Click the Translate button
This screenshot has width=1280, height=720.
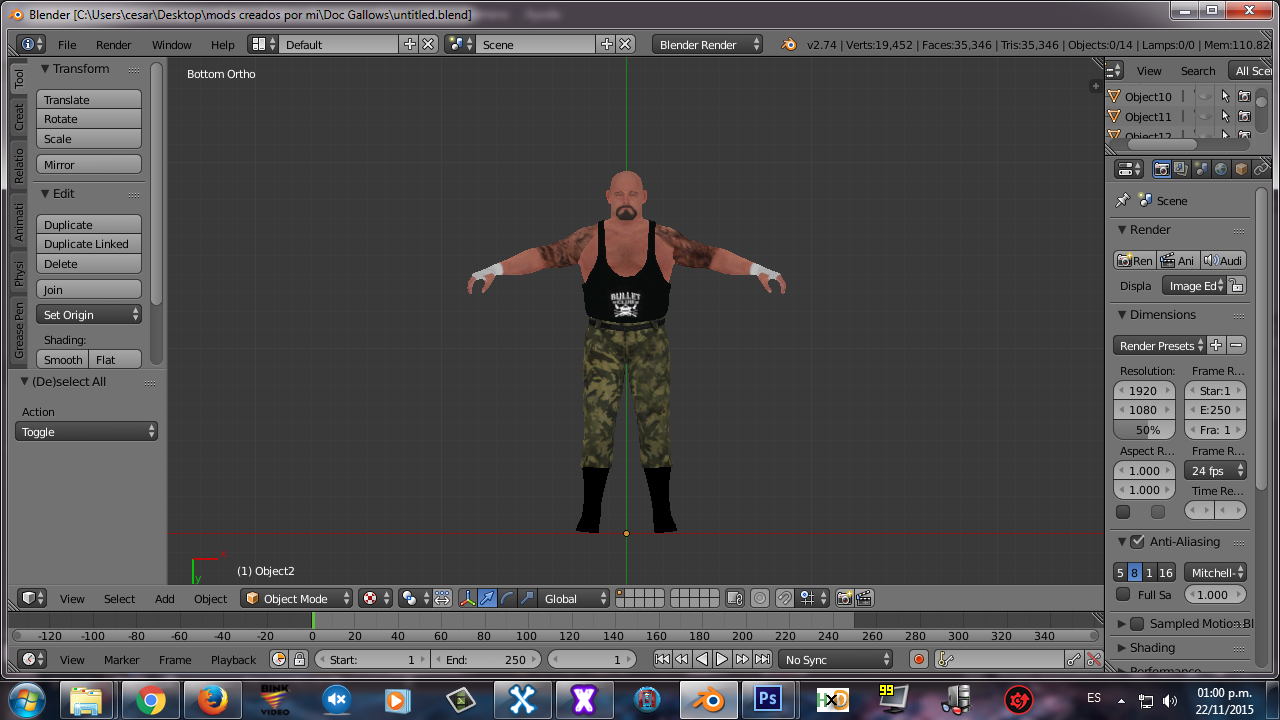click(89, 99)
